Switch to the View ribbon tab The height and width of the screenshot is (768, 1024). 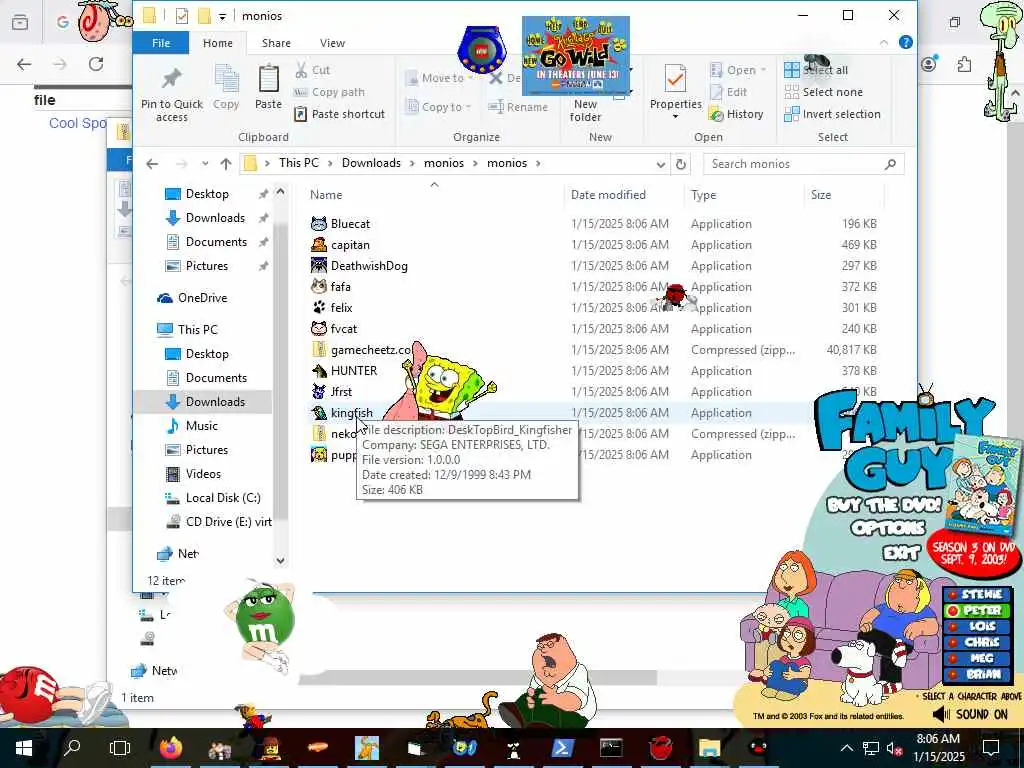click(332, 43)
